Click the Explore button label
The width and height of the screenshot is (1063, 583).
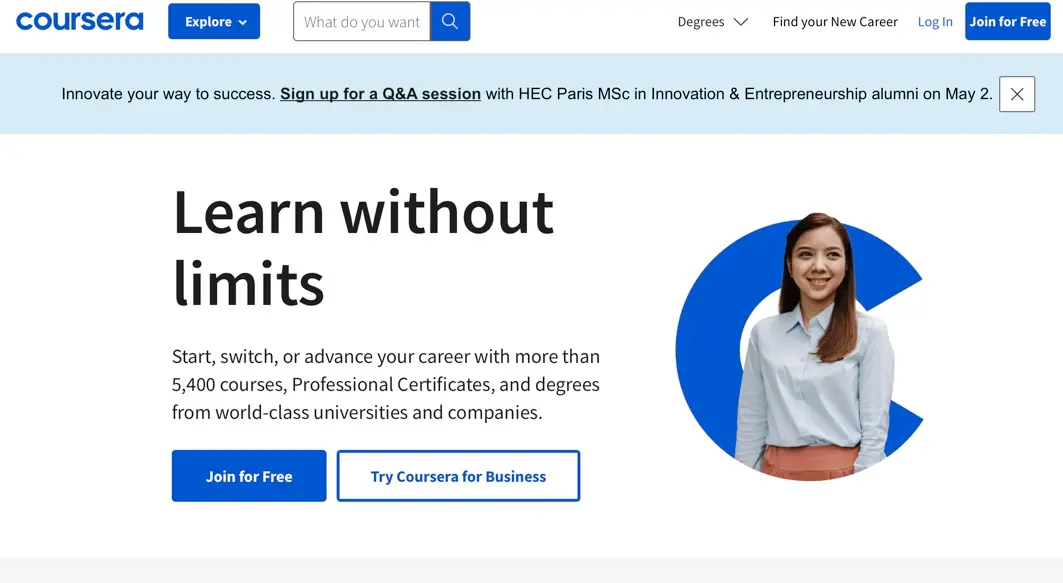207,21
